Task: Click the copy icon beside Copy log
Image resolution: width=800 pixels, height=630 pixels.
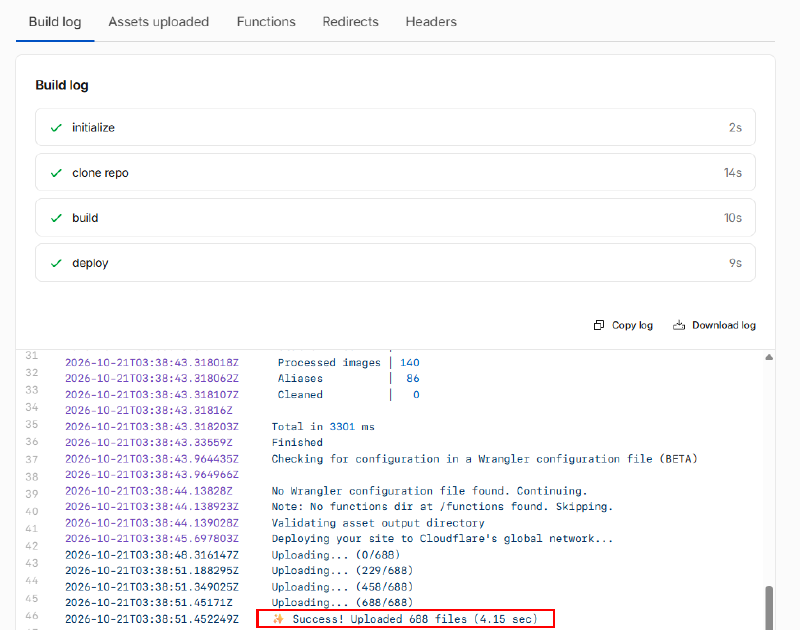Action: [599, 325]
